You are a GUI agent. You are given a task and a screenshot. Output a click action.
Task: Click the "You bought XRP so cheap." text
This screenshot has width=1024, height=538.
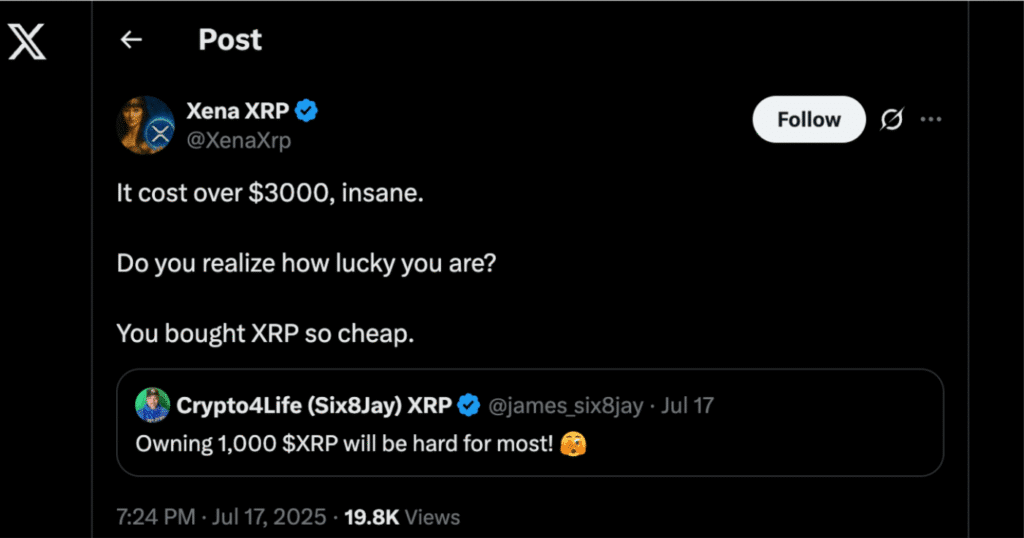(x=265, y=333)
